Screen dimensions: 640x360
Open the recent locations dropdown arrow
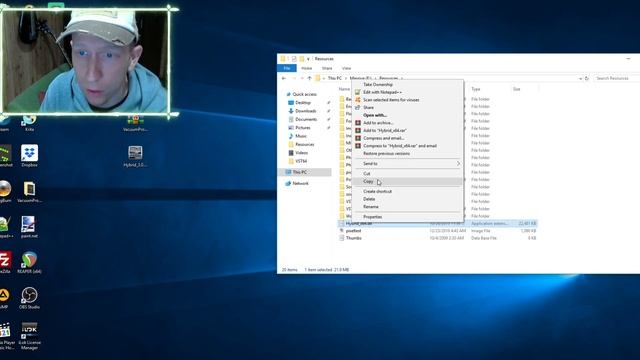click(x=302, y=78)
